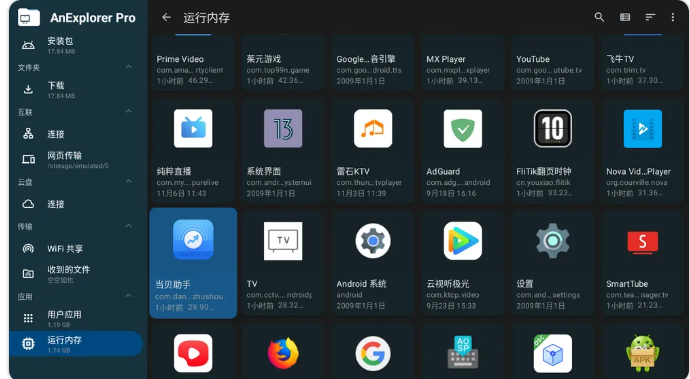Viewport: 690px width, 379px height.
Task: Open 下载 folder in sidebar
Action: [x=76, y=89]
